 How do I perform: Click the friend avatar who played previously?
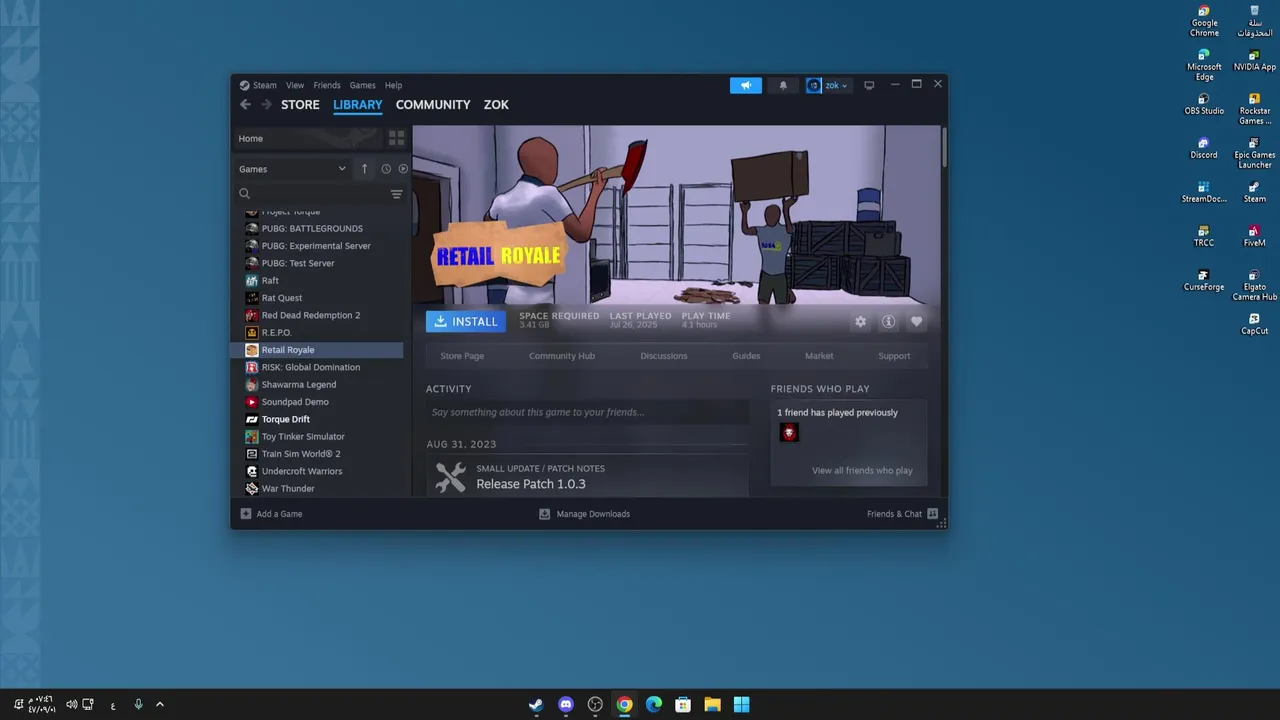789,432
